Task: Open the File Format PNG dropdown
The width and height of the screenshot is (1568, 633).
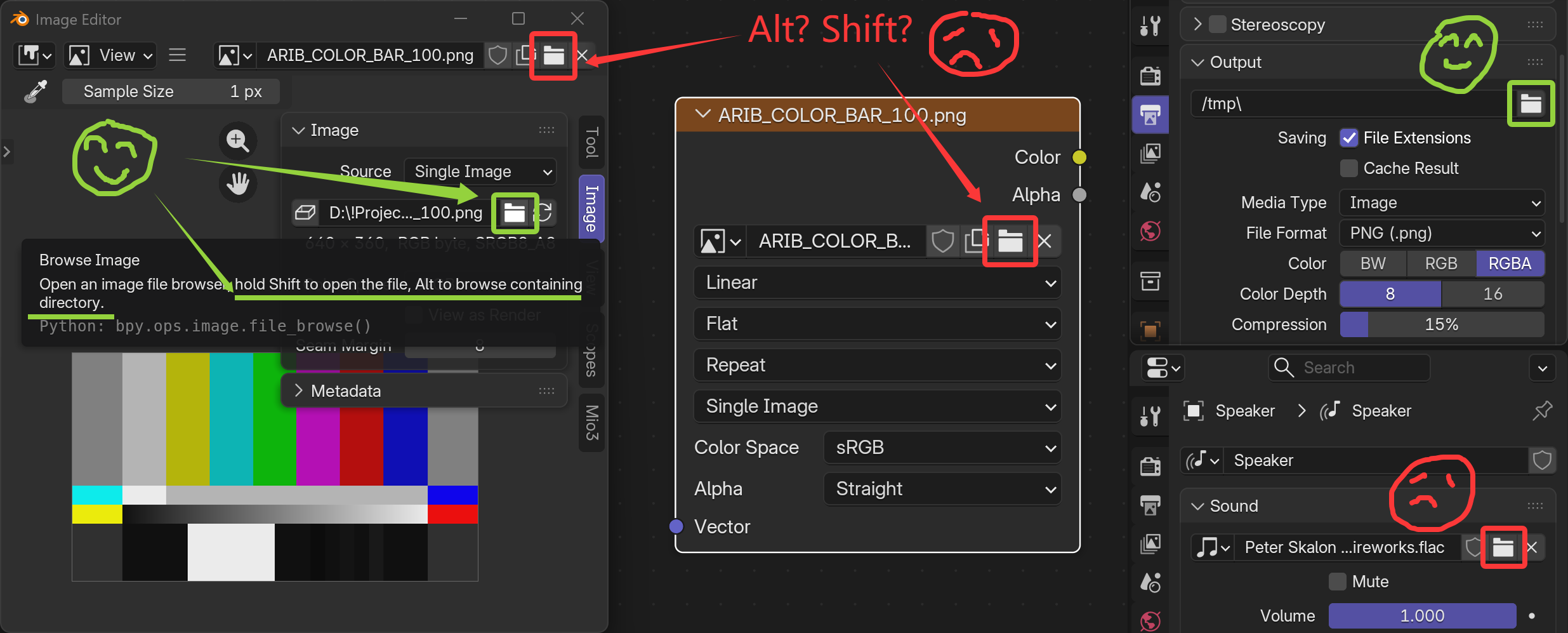Action: coord(1442,233)
